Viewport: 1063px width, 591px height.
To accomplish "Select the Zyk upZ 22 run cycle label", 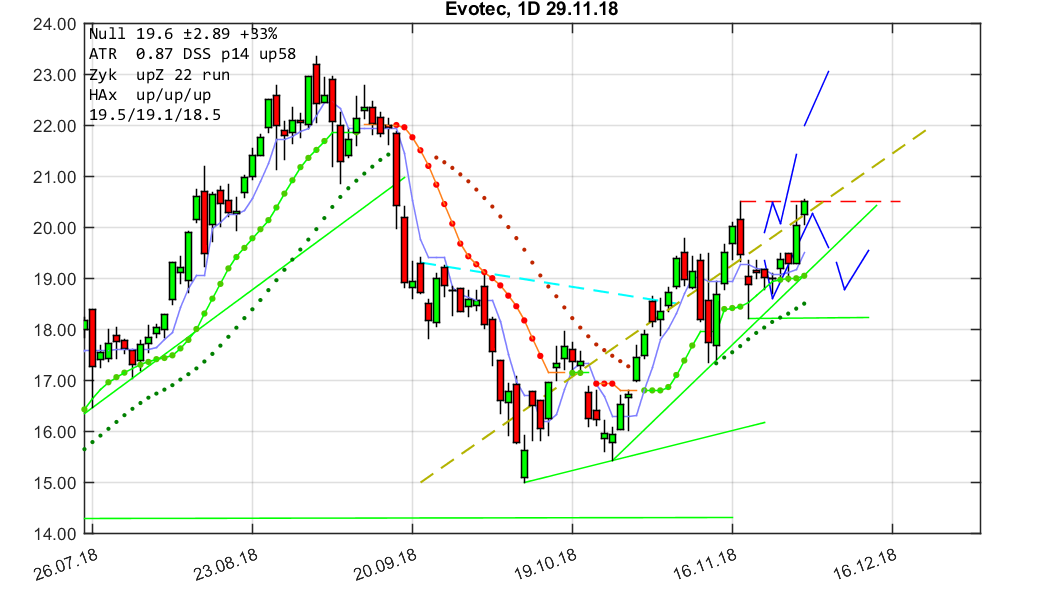I will (160, 72).
